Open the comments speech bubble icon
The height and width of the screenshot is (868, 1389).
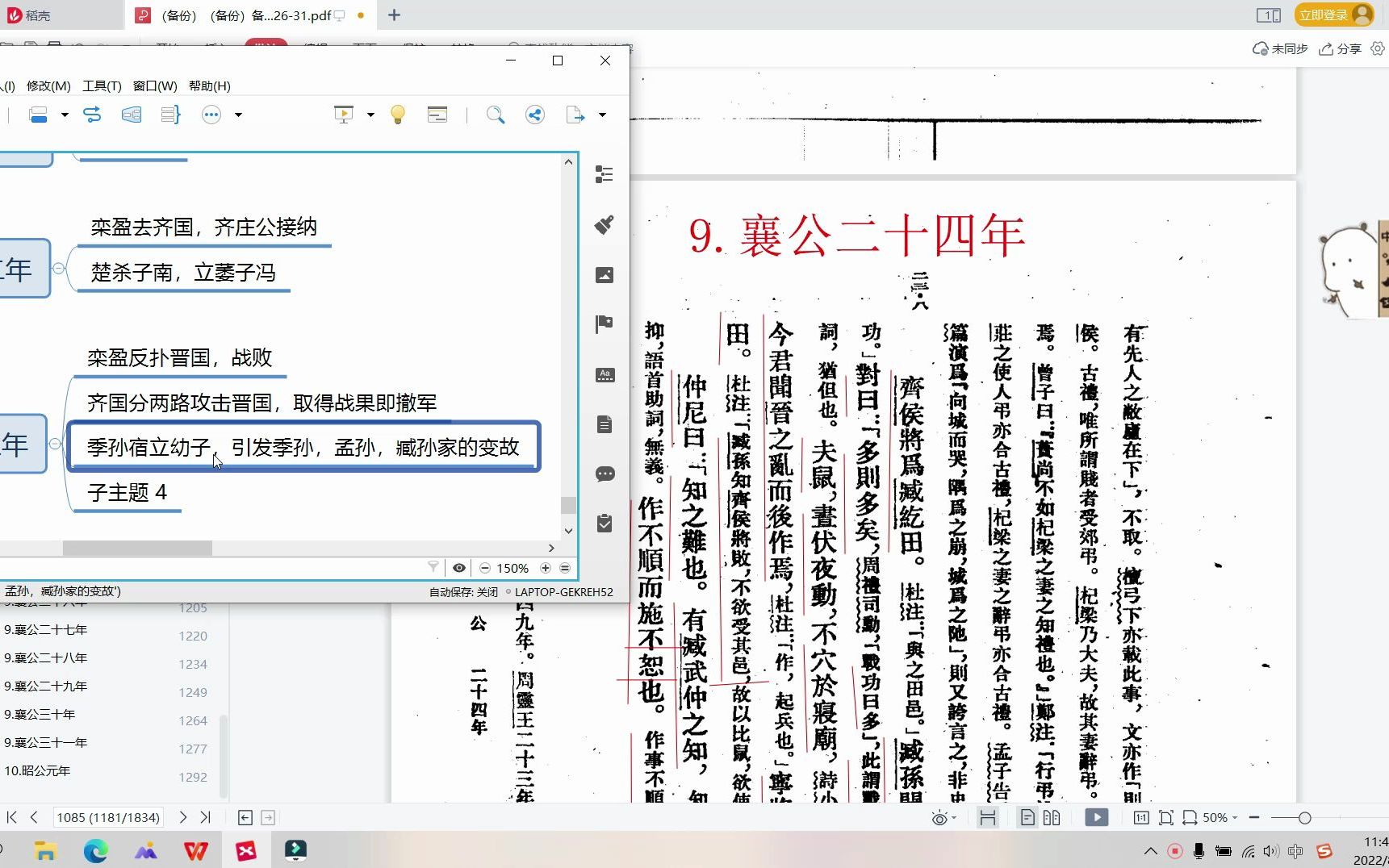coord(605,474)
